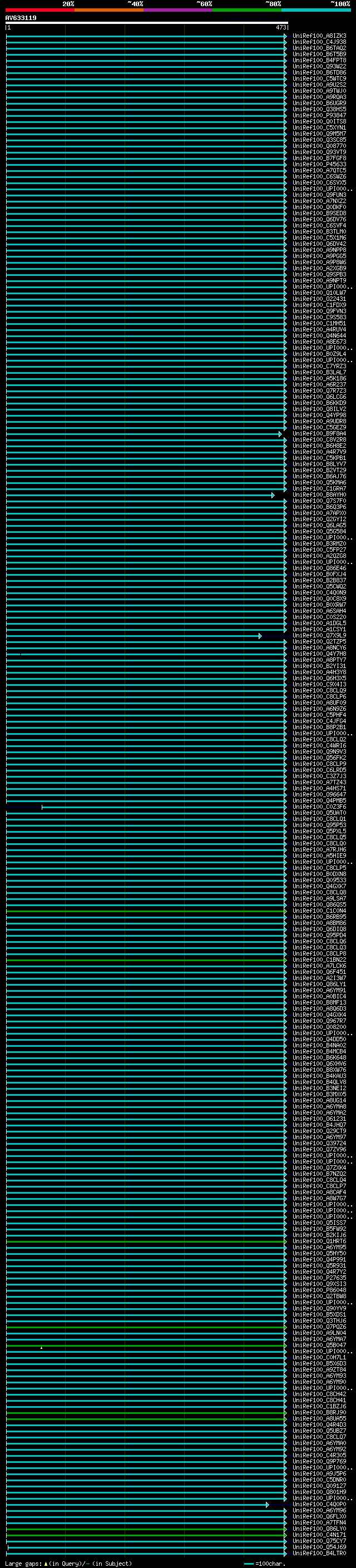Select label UniRef100_C8V2R8

[x=319, y=439]
